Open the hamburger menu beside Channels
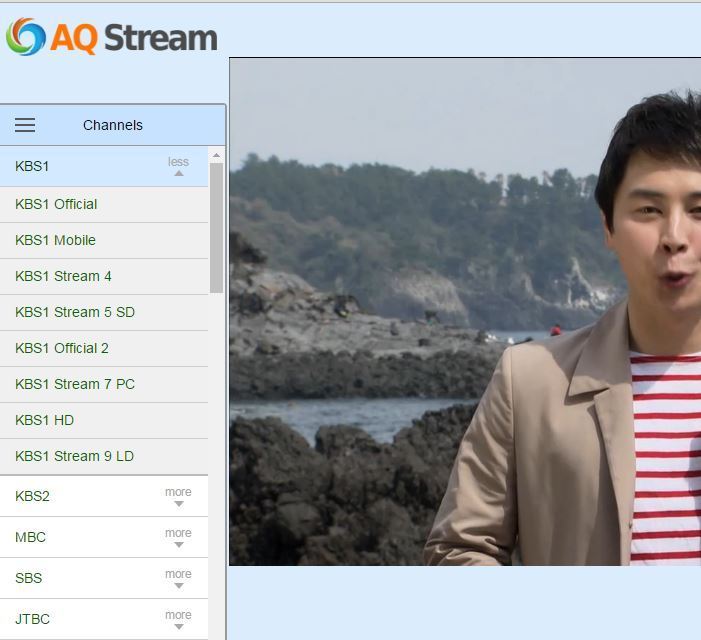Image resolution: width=701 pixels, height=640 pixels. (x=25, y=125)
